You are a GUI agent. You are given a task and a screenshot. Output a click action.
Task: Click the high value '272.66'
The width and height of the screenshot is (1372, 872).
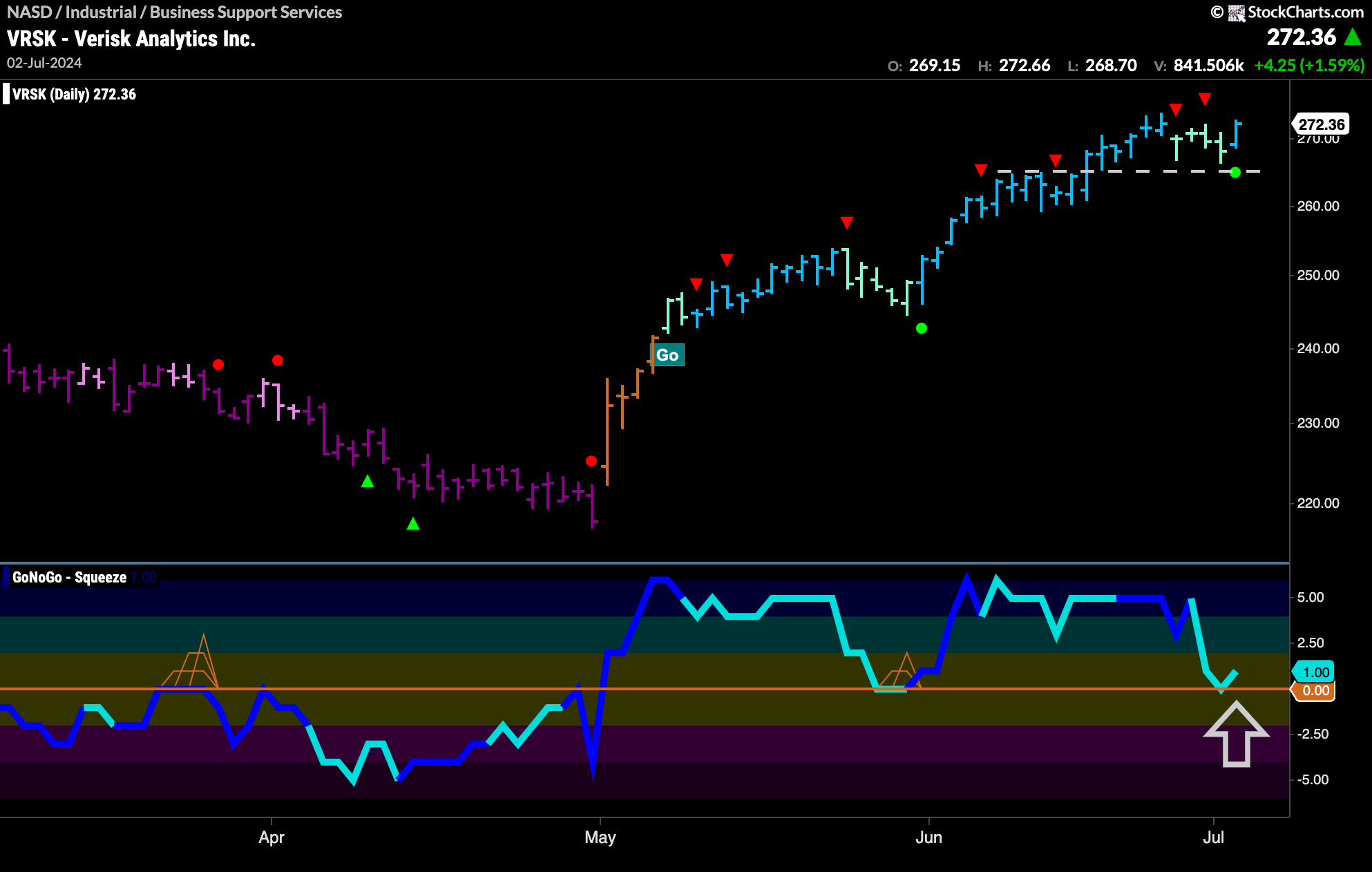point(1025,66)
